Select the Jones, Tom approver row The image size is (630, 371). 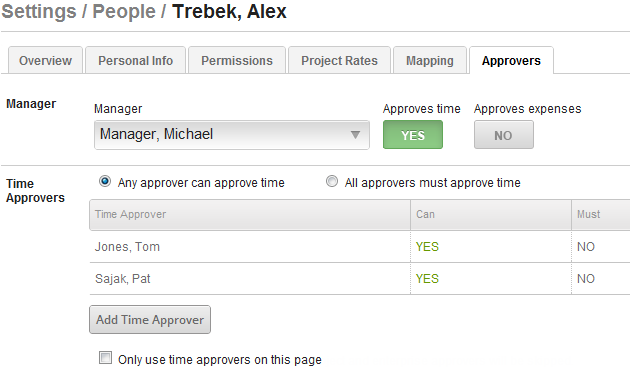360,246
